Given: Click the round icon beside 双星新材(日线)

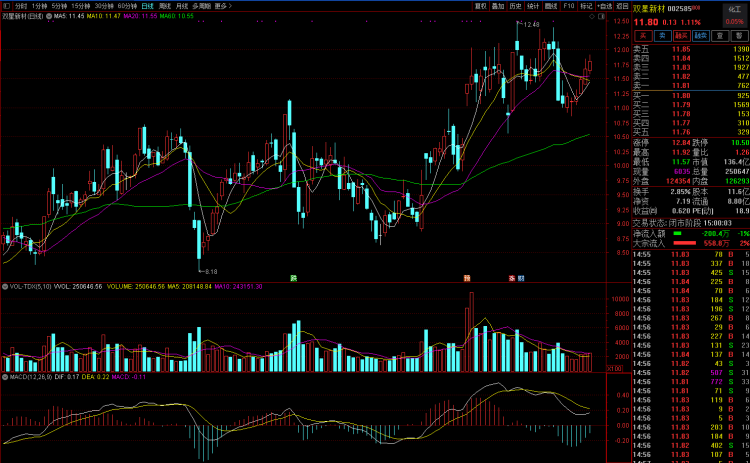Looking at the screenshot, I should point(48,17).
